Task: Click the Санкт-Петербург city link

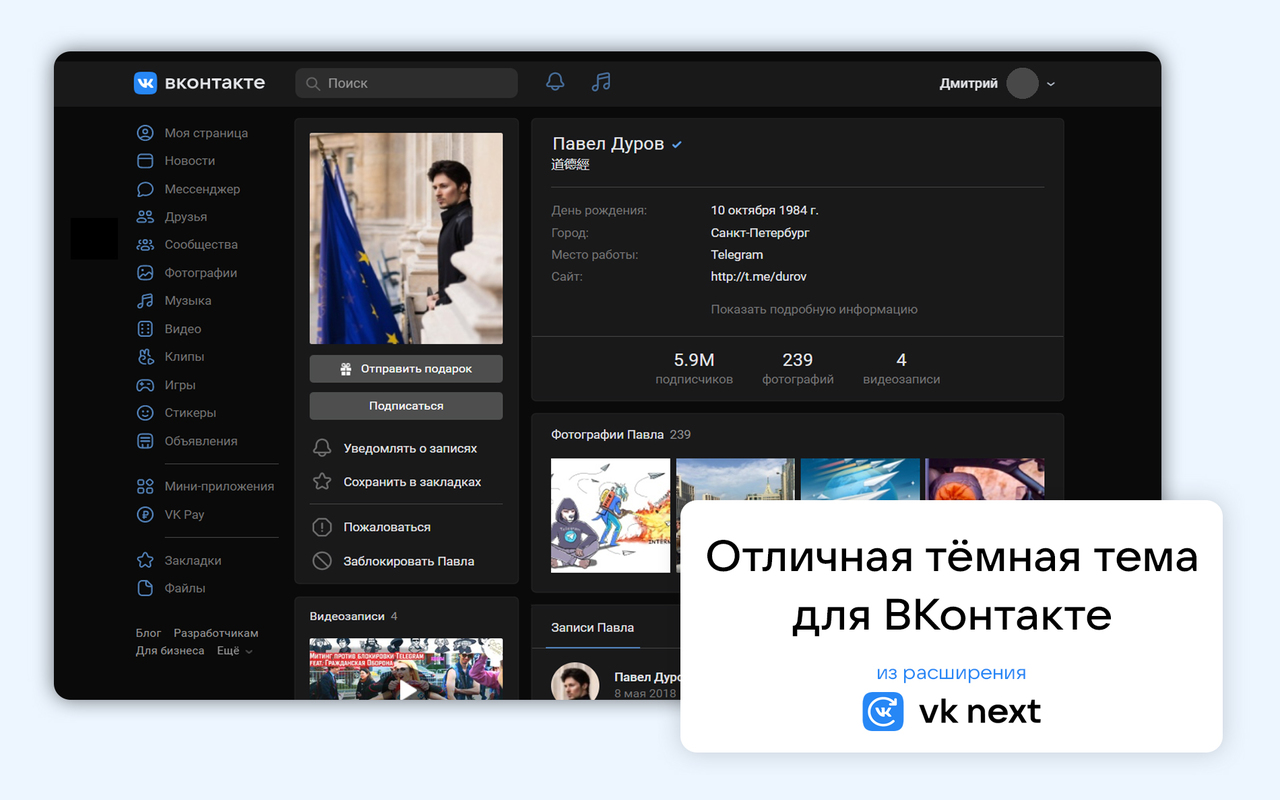Action: pyautogui.click(x=760, y=233)
